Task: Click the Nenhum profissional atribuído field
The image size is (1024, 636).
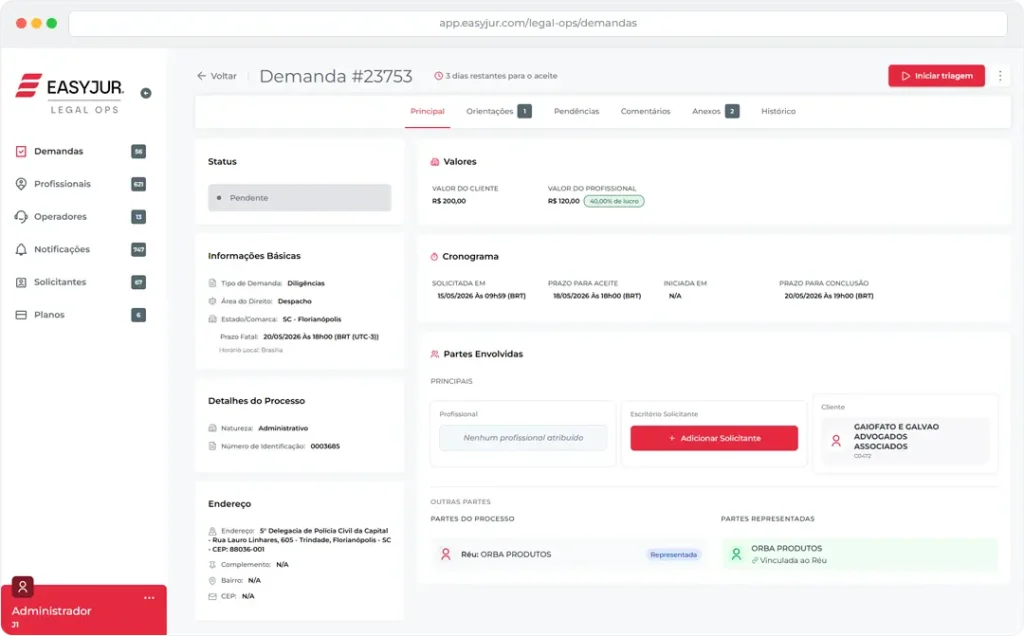Action: pos(523,437)
